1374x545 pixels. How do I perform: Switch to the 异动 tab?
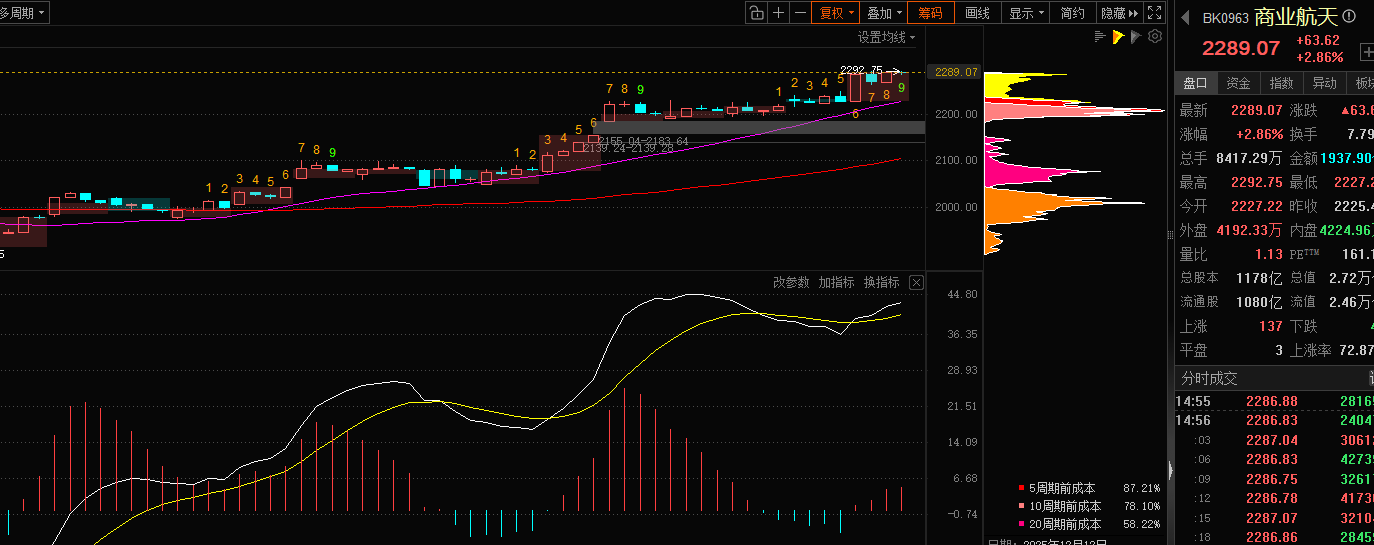tap(1324, 83)
